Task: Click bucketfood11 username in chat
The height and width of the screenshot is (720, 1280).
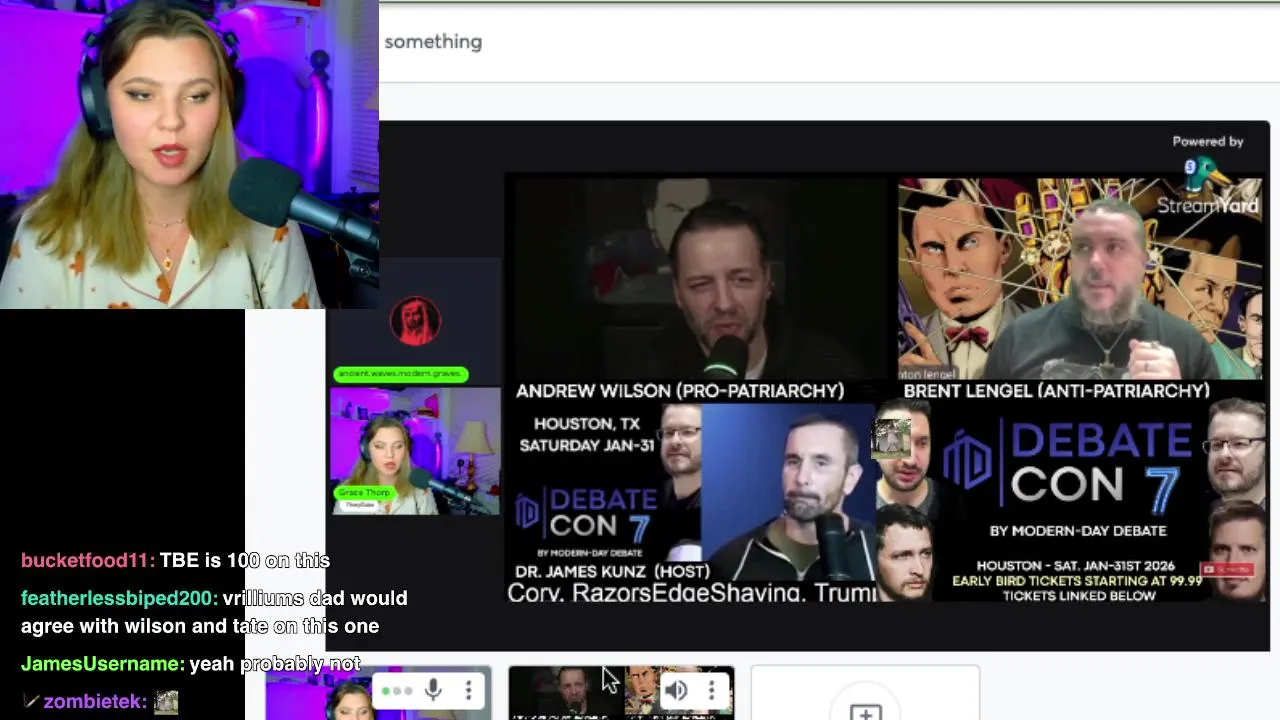Action: pos(86,561)
